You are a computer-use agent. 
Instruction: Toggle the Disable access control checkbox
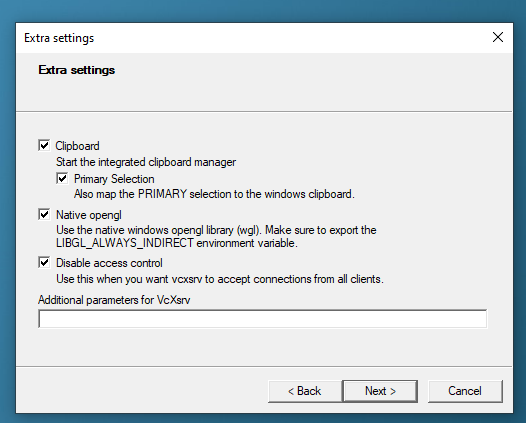44,263
